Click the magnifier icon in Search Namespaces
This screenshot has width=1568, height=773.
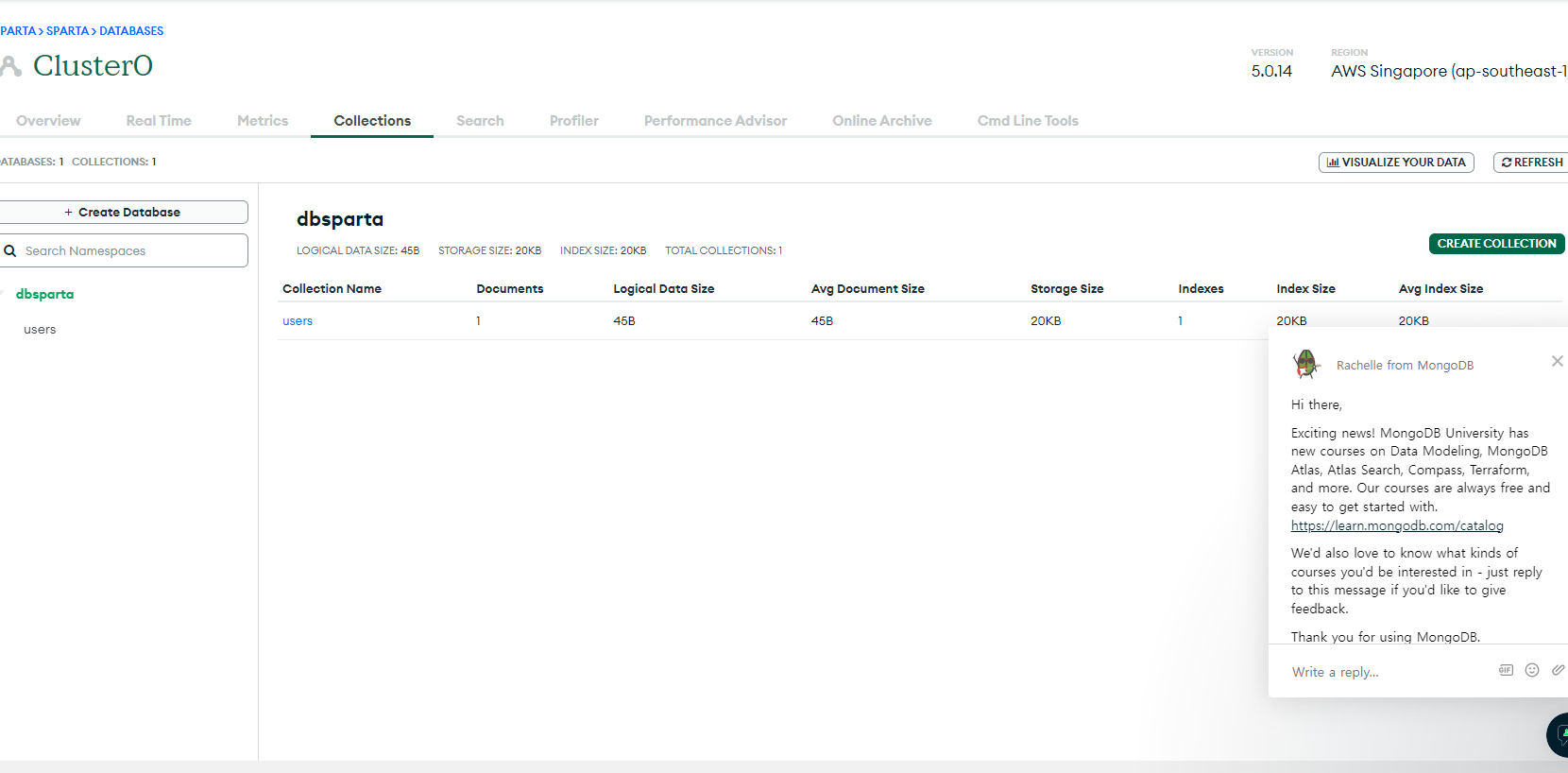(10, 250)
